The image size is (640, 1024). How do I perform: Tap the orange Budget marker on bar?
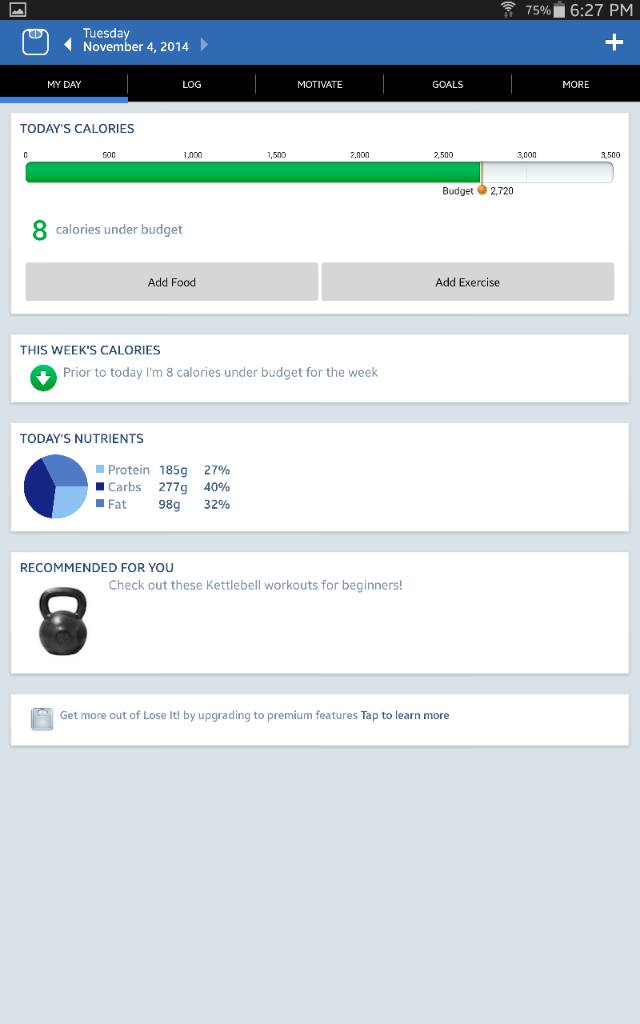click(482, 189)
